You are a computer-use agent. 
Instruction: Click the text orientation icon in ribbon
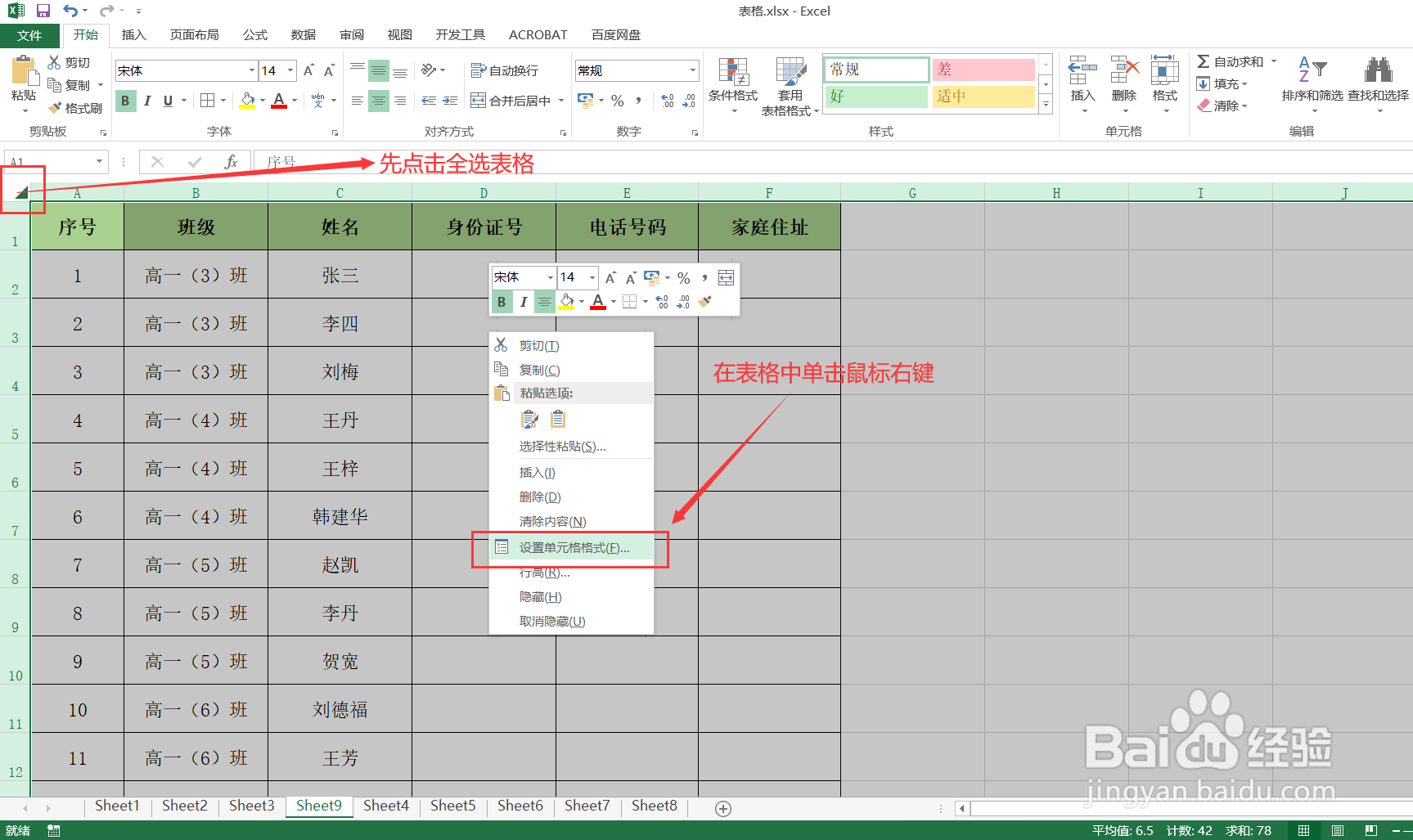429,70
